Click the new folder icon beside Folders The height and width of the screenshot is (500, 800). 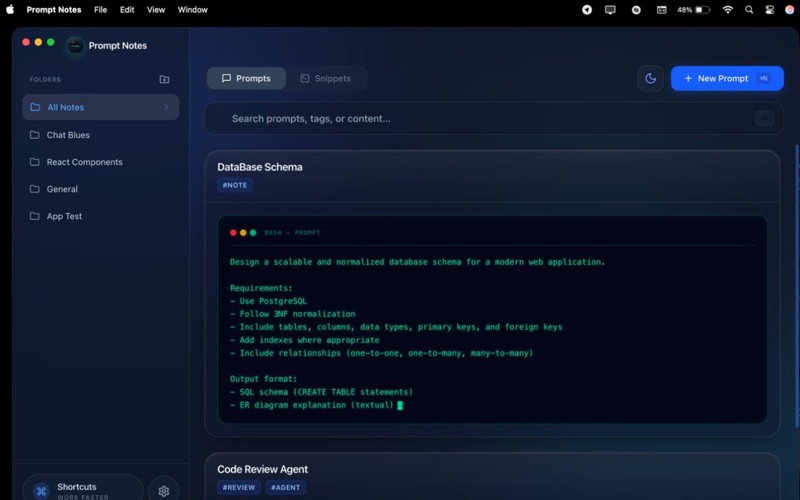[164, 79]
